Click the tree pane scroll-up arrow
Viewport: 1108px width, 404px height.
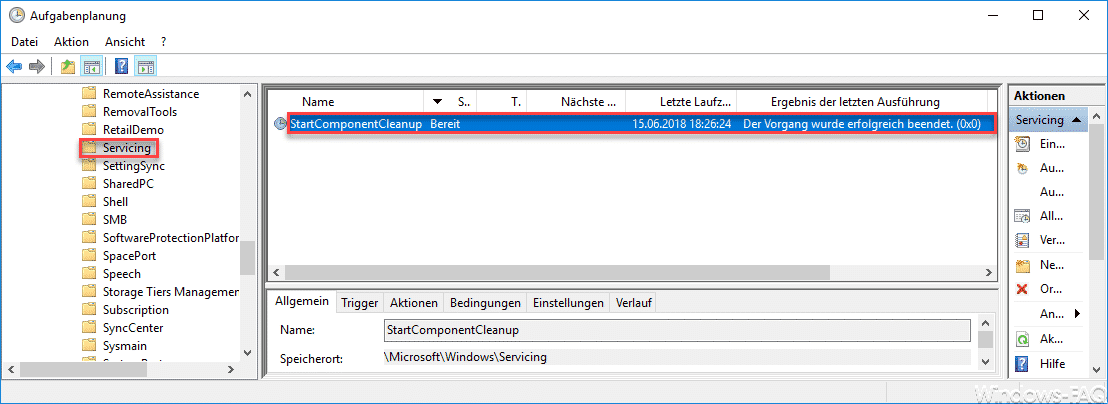click(247, 94)
